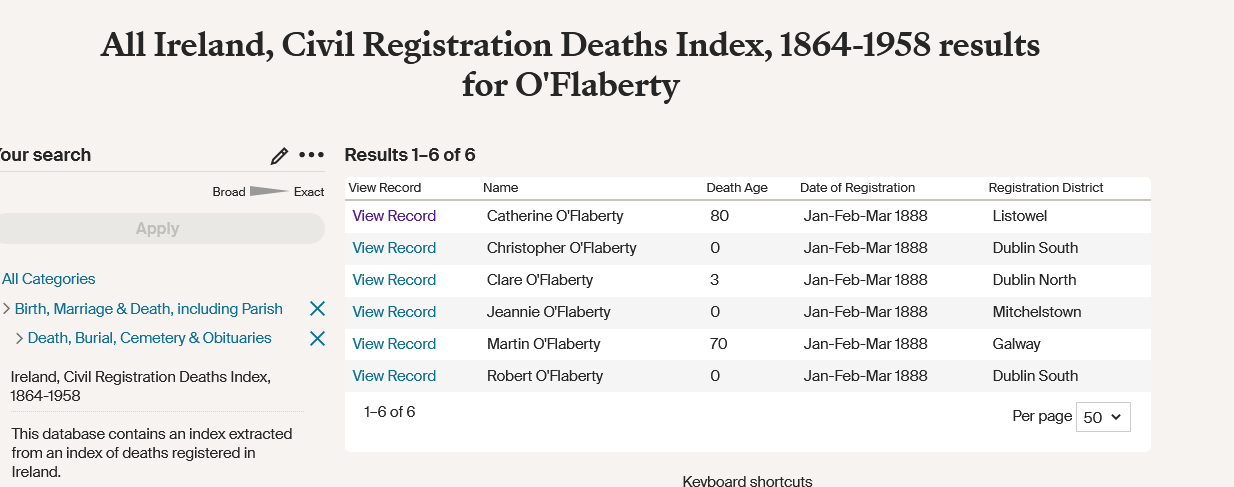View Record for Jeannie O'Flaberty
The image size is (1234, 487).
click(x=394, y=312)
